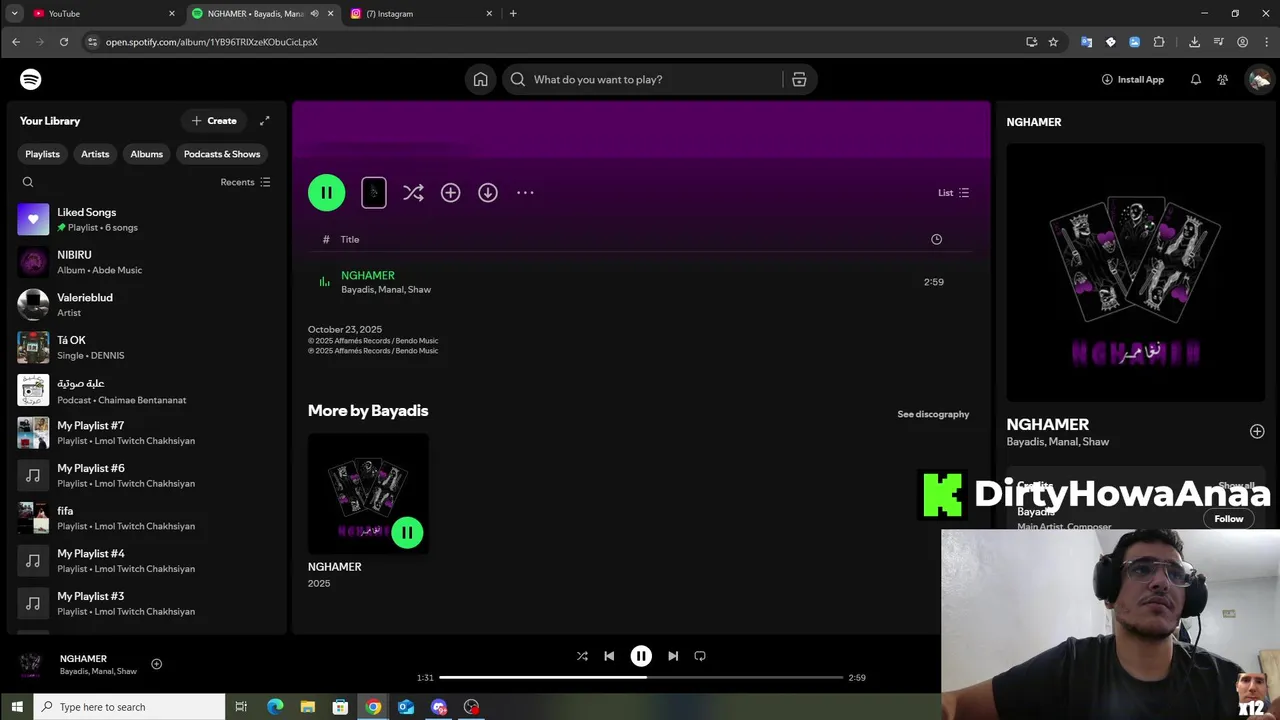Skip to previous track

(609, 656)
